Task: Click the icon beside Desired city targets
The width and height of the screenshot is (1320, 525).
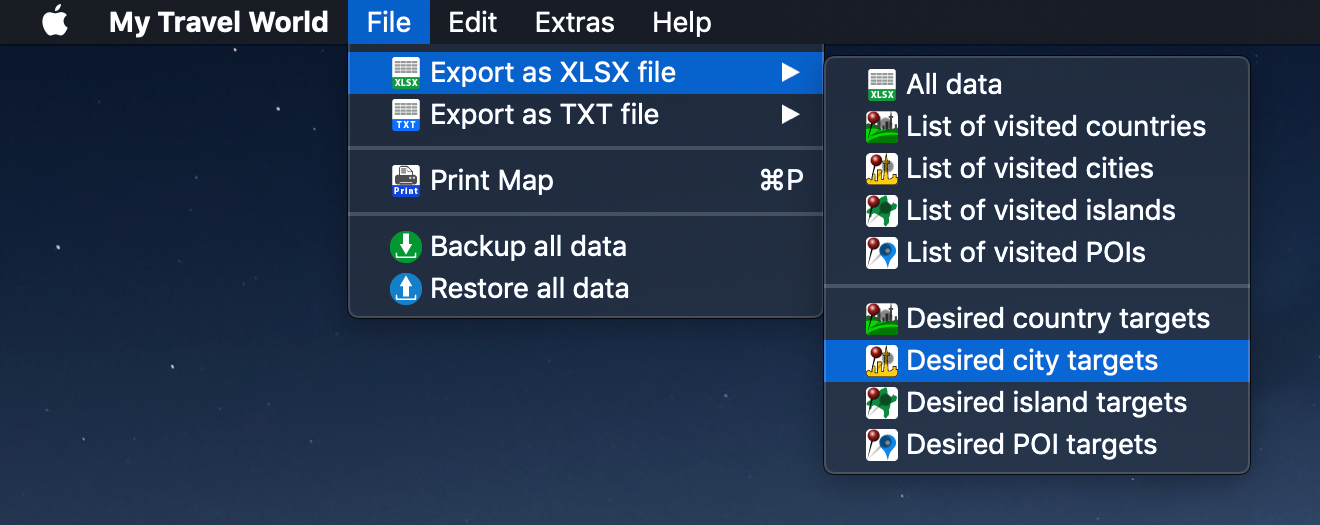Action: coord(882,361)
